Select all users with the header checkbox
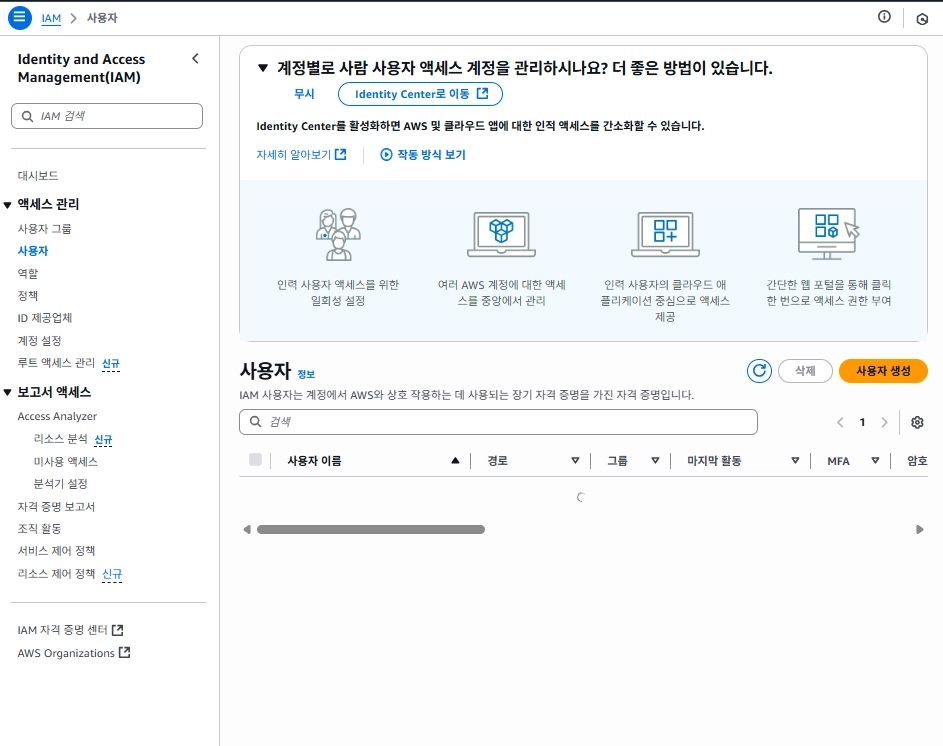 tap(255, 460)
